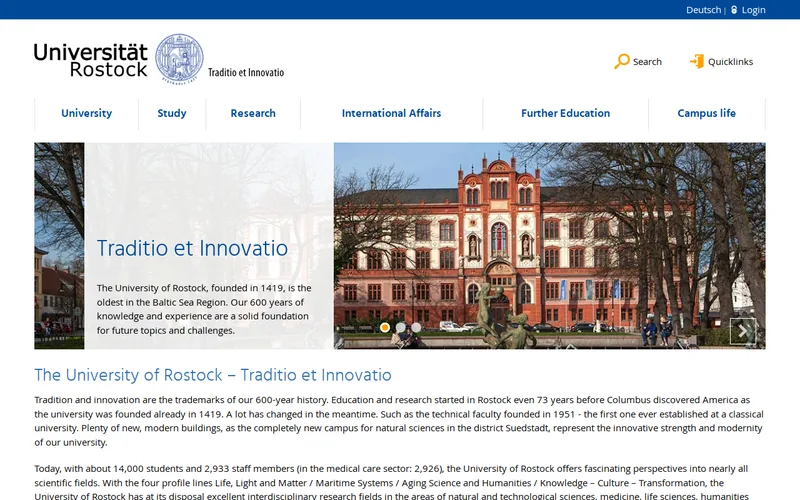Click the Quicklinks label
Image resolution: width=800 pixels, height=500 pixels.
(x=730, y=62)
